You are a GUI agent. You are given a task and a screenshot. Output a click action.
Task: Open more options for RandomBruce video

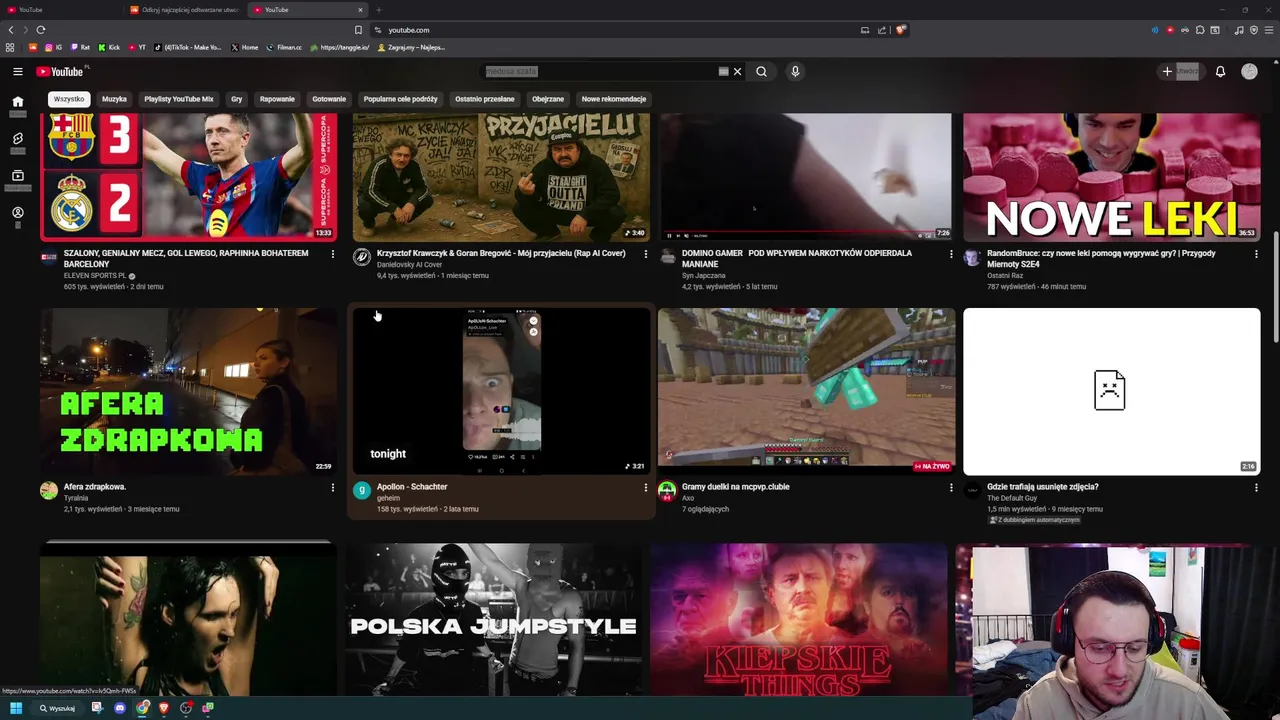pos(1256,254)
